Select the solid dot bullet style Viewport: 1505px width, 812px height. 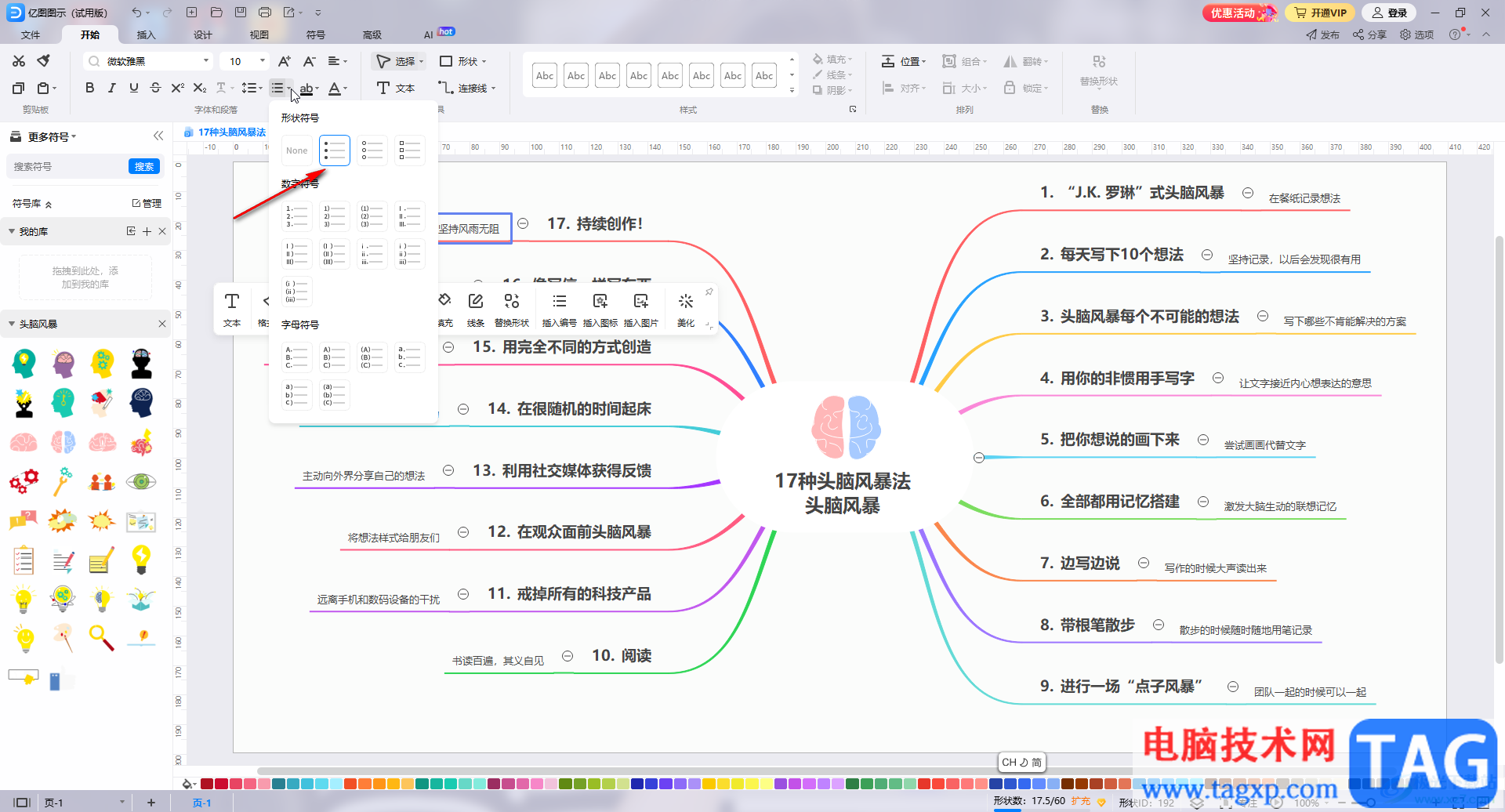coord(335,150)
